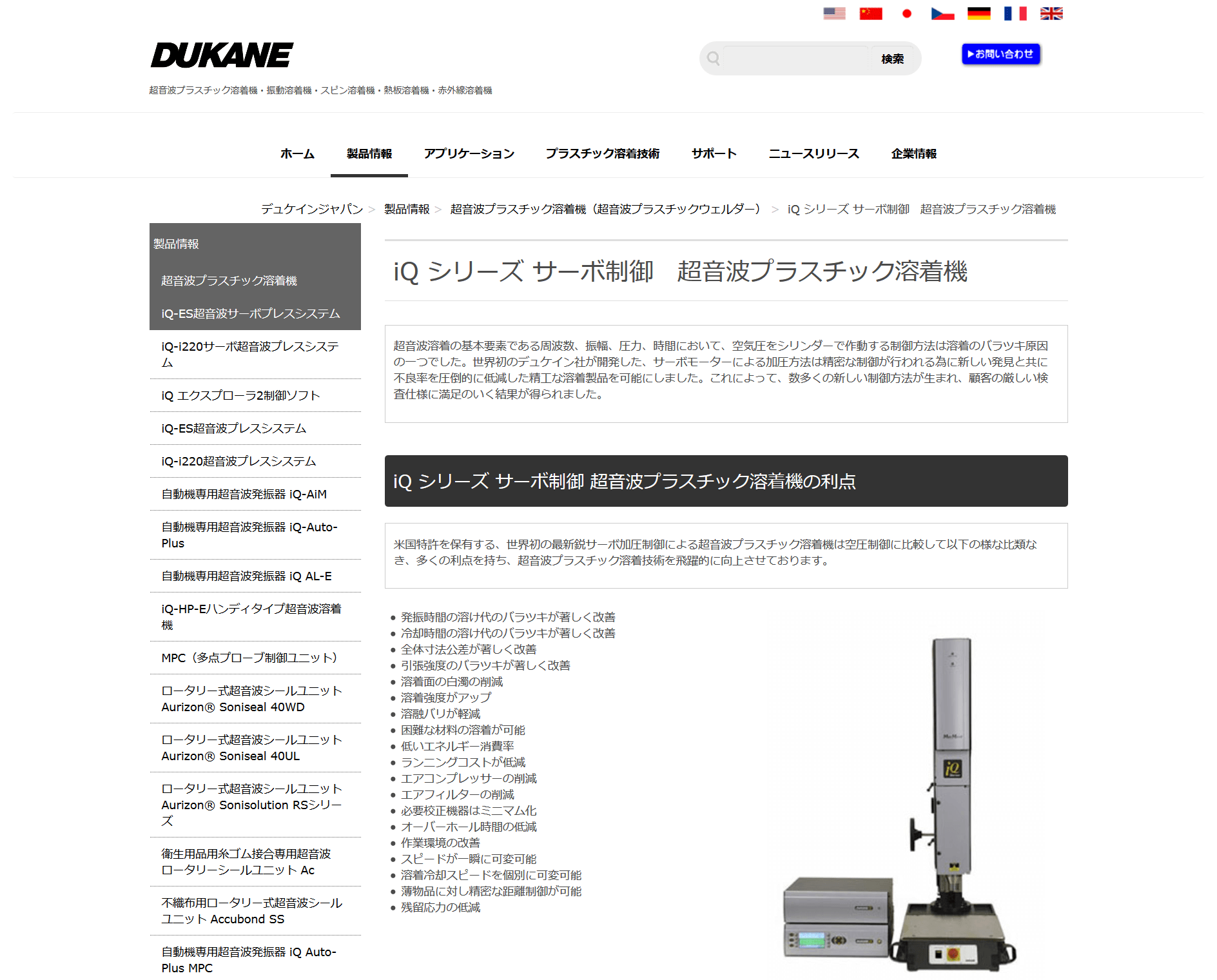
Task: Click bullet text エアコンプレッサーの削減
Action: pyautogui.click(x=469, y=778)
